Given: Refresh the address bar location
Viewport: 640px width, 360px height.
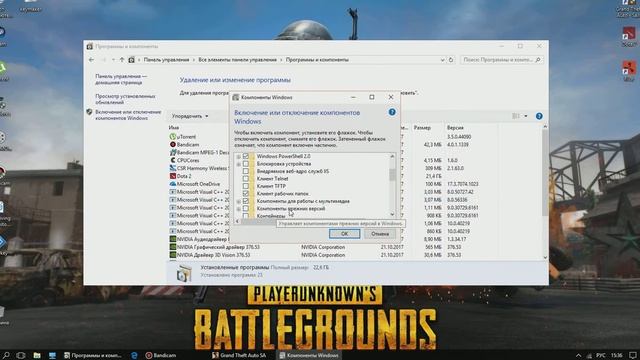Looking at the screenshot, I should tap(451, 60).
